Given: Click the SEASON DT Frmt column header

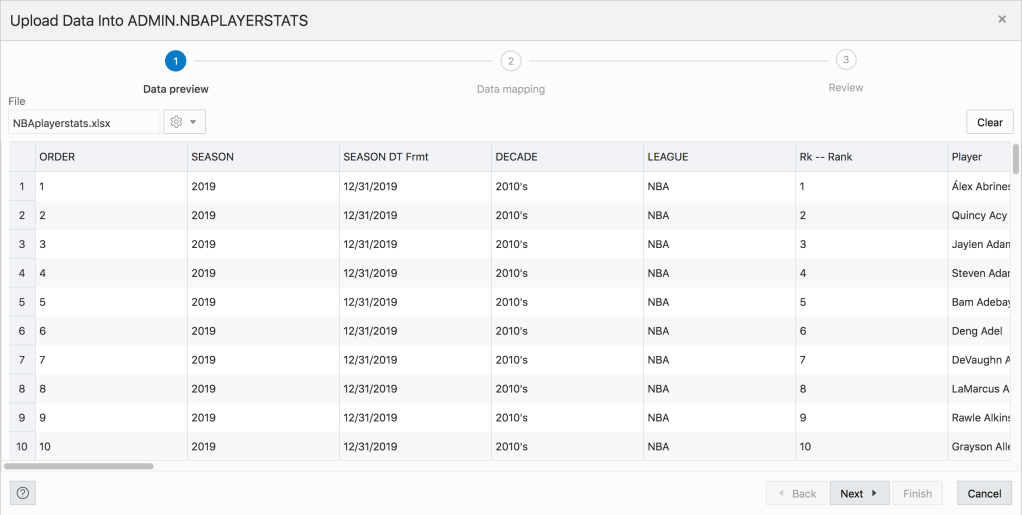Looking at the screenshot, I should tap(415, 157).
